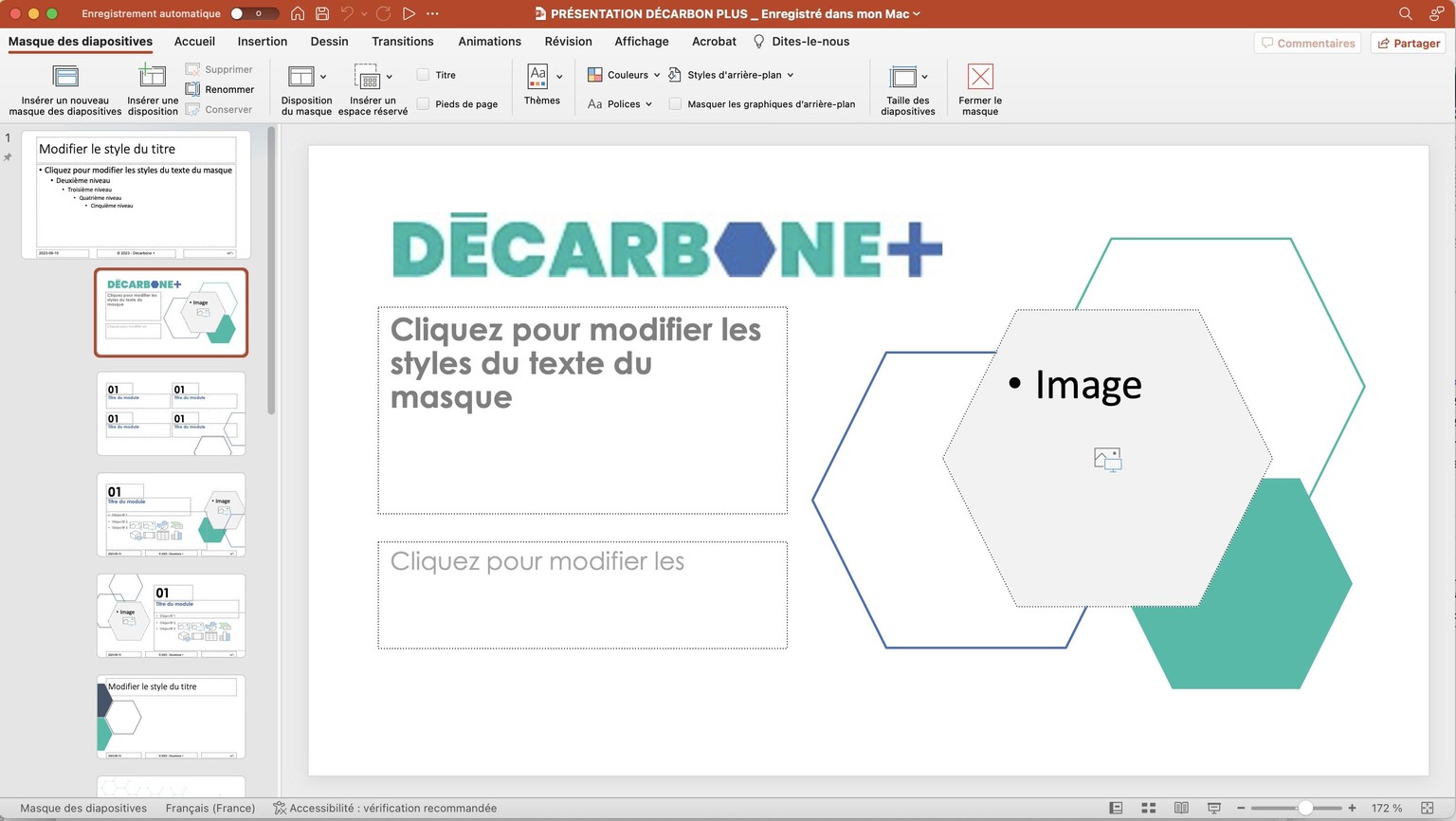
Task: Check Masquer les graphiques d'arrière-plan
Action: tap(675, 104)
